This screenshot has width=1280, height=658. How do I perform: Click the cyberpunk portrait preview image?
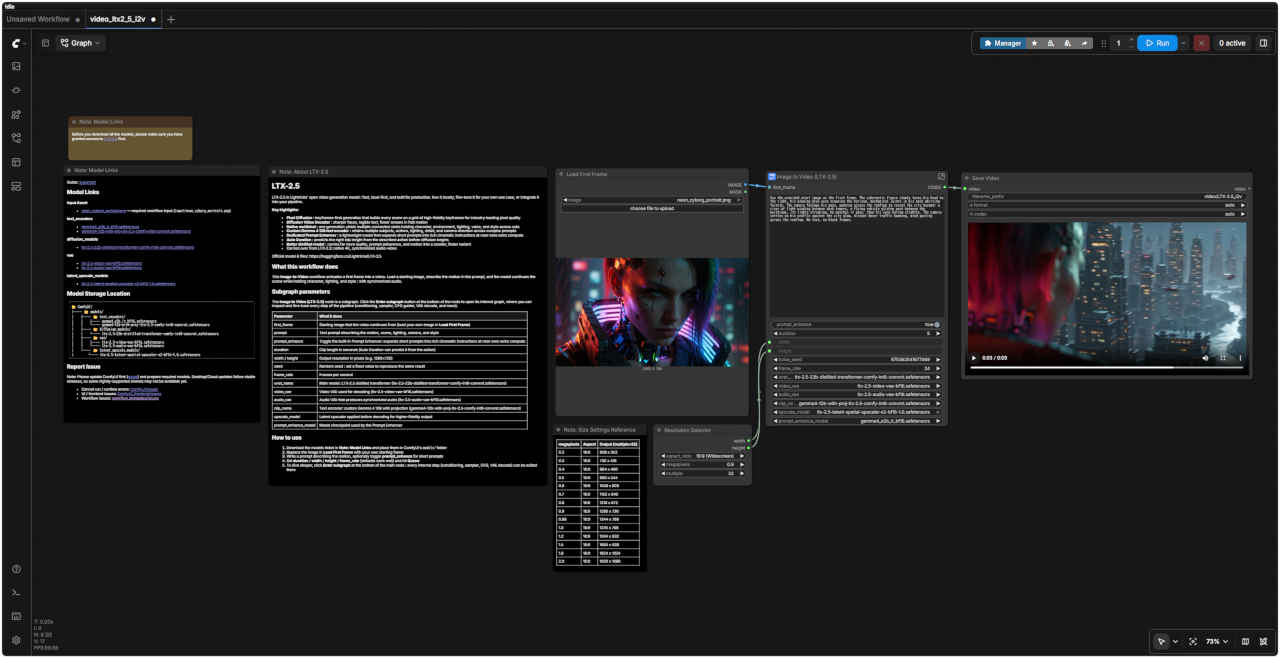[x=652, y=311]
